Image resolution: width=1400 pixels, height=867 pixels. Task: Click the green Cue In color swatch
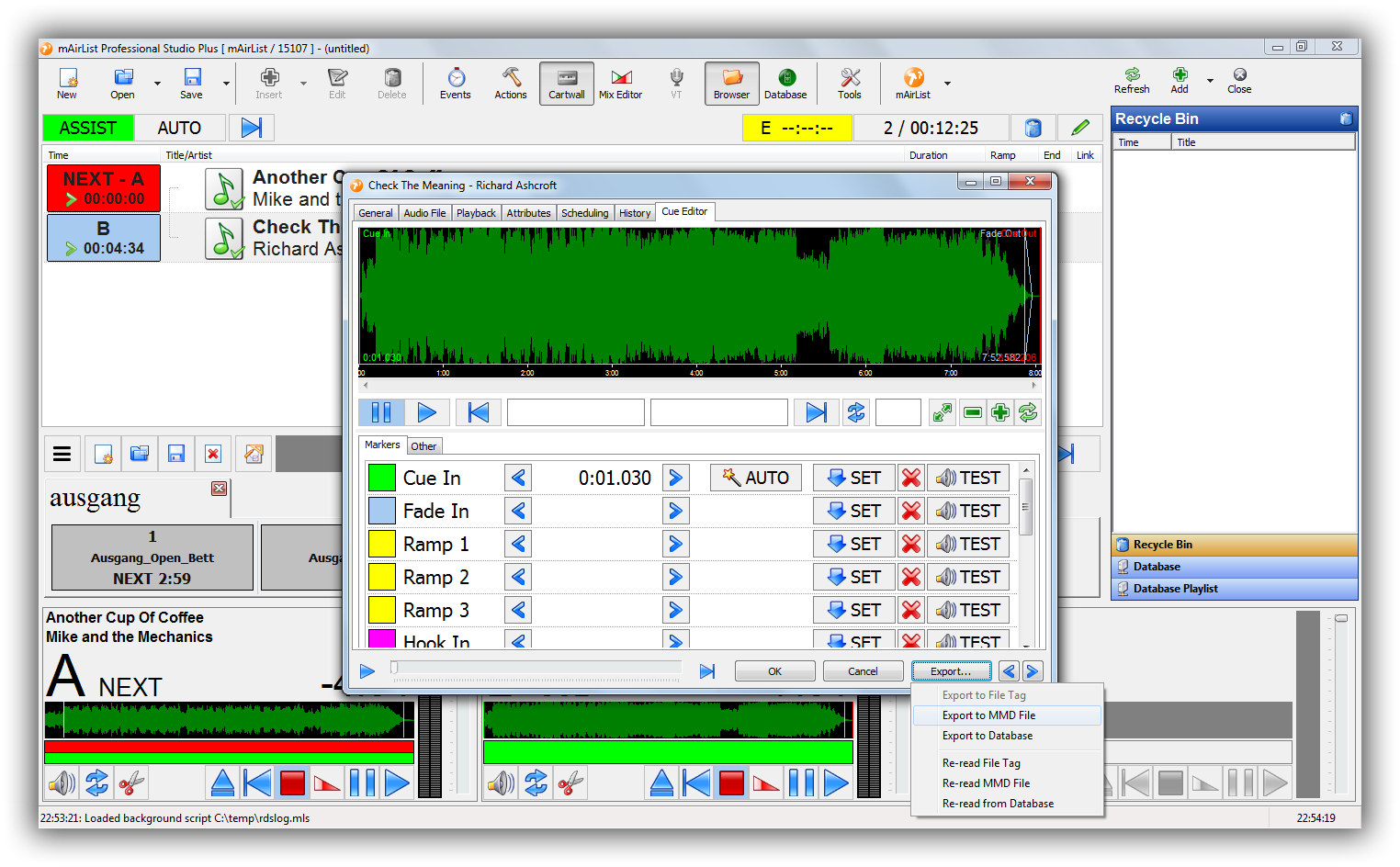pyautogui.click(x=381, y=478)
